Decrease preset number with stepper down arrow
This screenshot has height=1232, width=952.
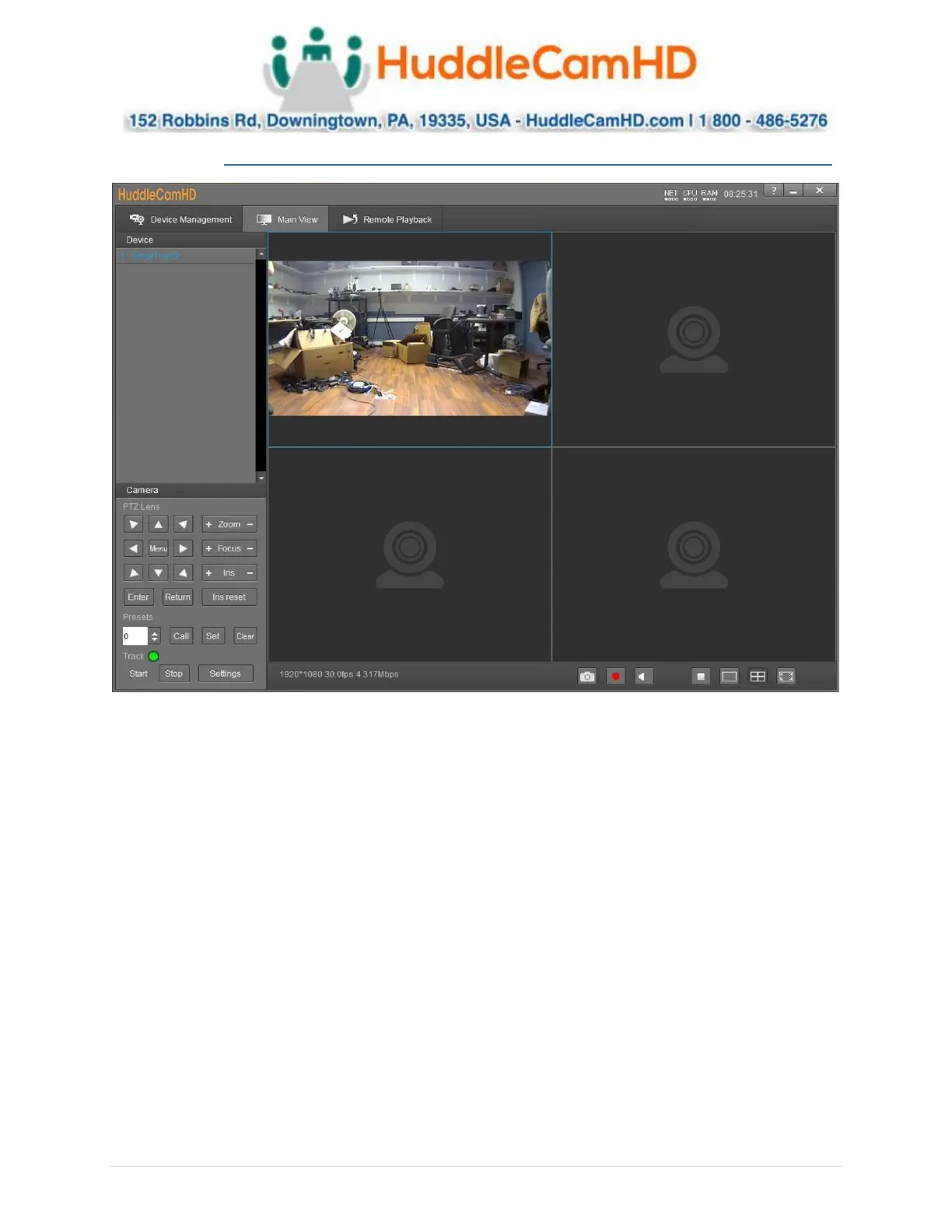[154, 641]
